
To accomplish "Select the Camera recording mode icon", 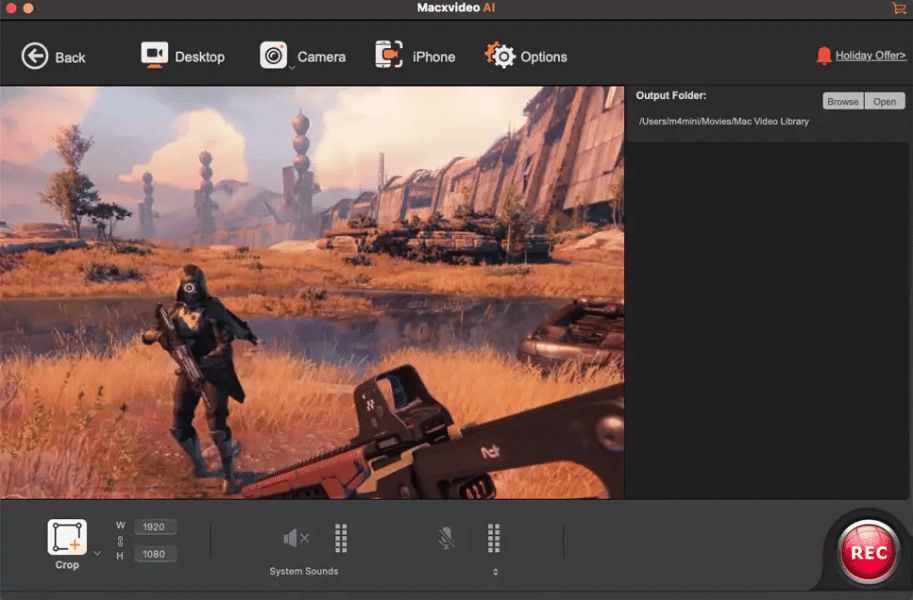I will [x=272, y=55].
